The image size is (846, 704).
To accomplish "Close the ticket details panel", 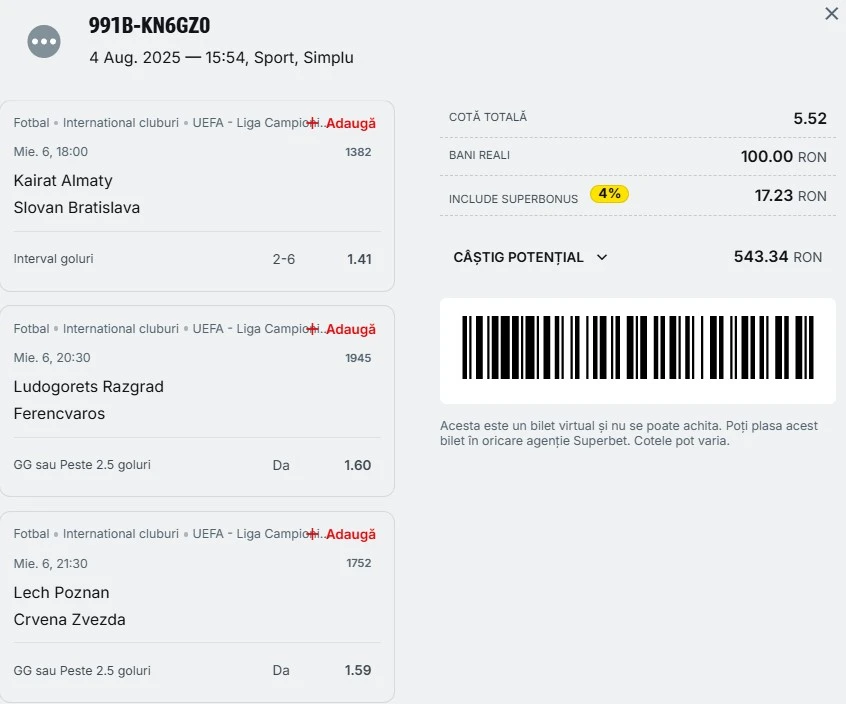I will coord(831,13).
